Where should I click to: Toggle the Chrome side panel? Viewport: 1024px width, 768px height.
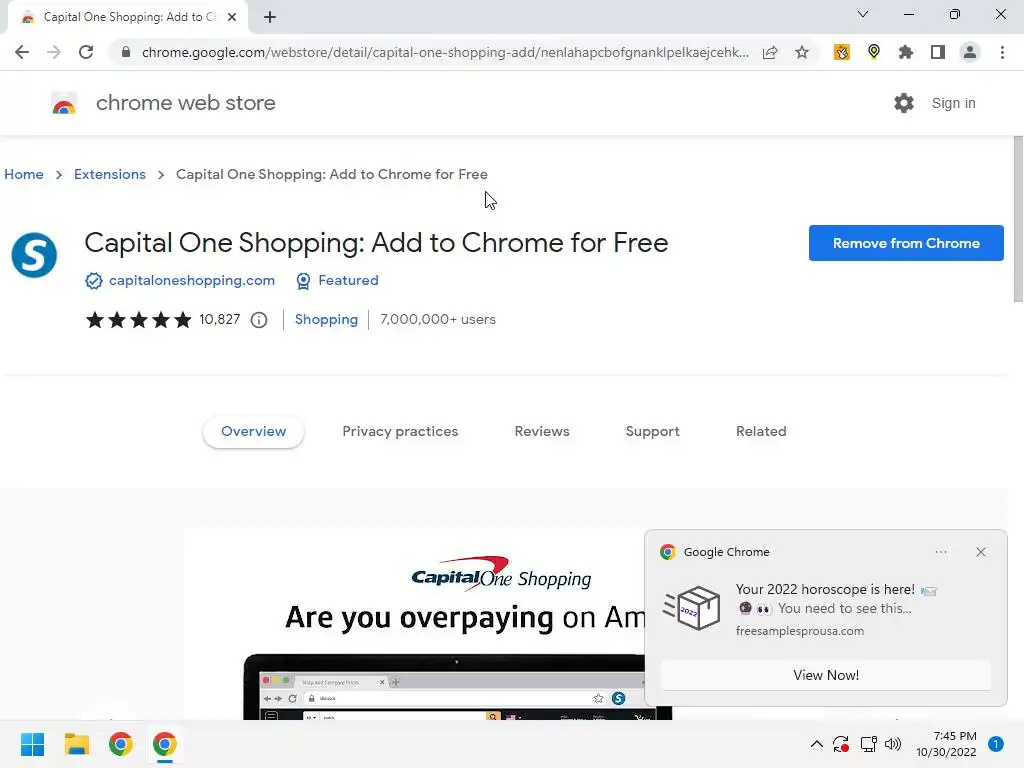coord(938,52)
